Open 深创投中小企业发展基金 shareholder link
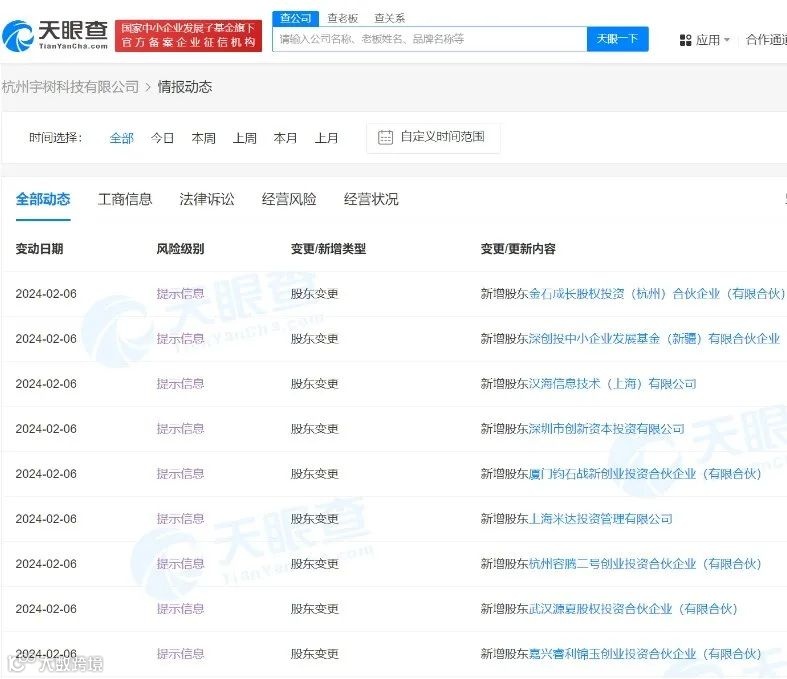 coord(654,339)
